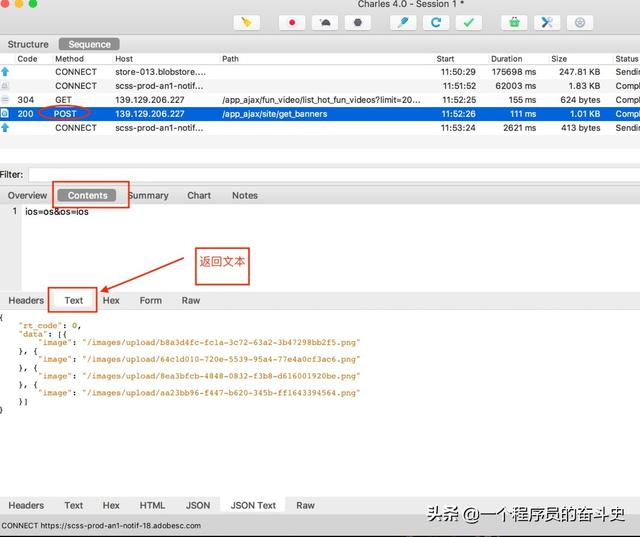640x537 pixels.
Task: Click into the Filter text field
Action: click(334, 175)
